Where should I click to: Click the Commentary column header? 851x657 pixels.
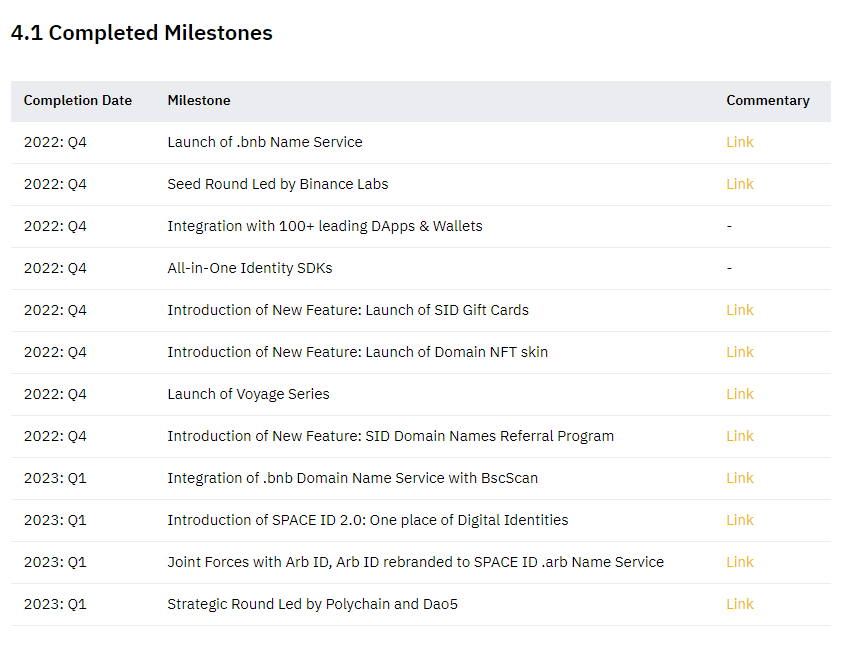click(768, 100)
